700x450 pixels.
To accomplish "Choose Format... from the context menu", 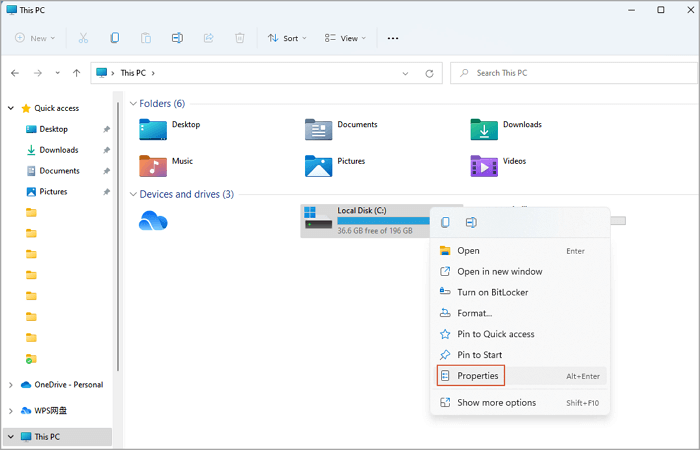I will (474, 313).
